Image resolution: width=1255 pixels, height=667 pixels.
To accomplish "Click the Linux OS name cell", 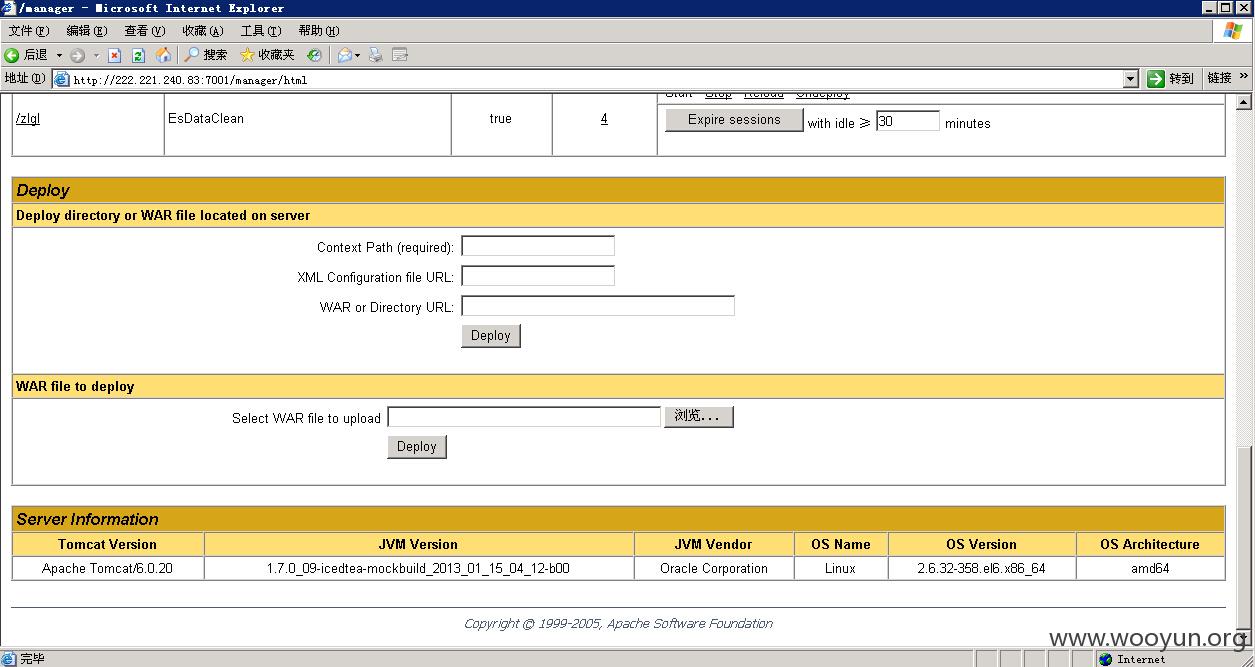I will coord(840,568).
